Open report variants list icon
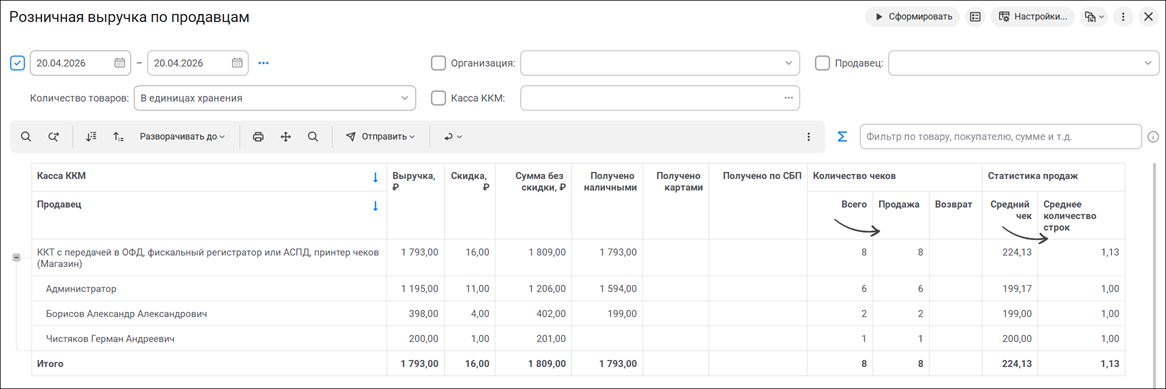Image resolution: width=1166 pixels, height=389 pixels. tap(975, 16)
